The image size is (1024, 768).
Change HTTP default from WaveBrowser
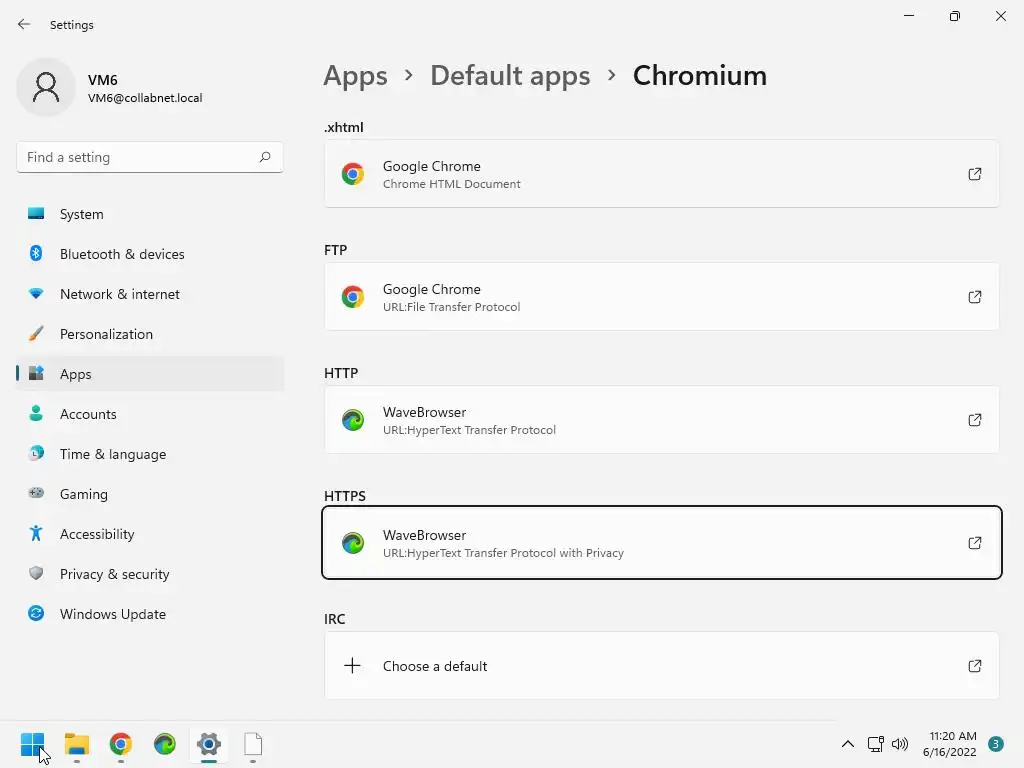[661, 420]
